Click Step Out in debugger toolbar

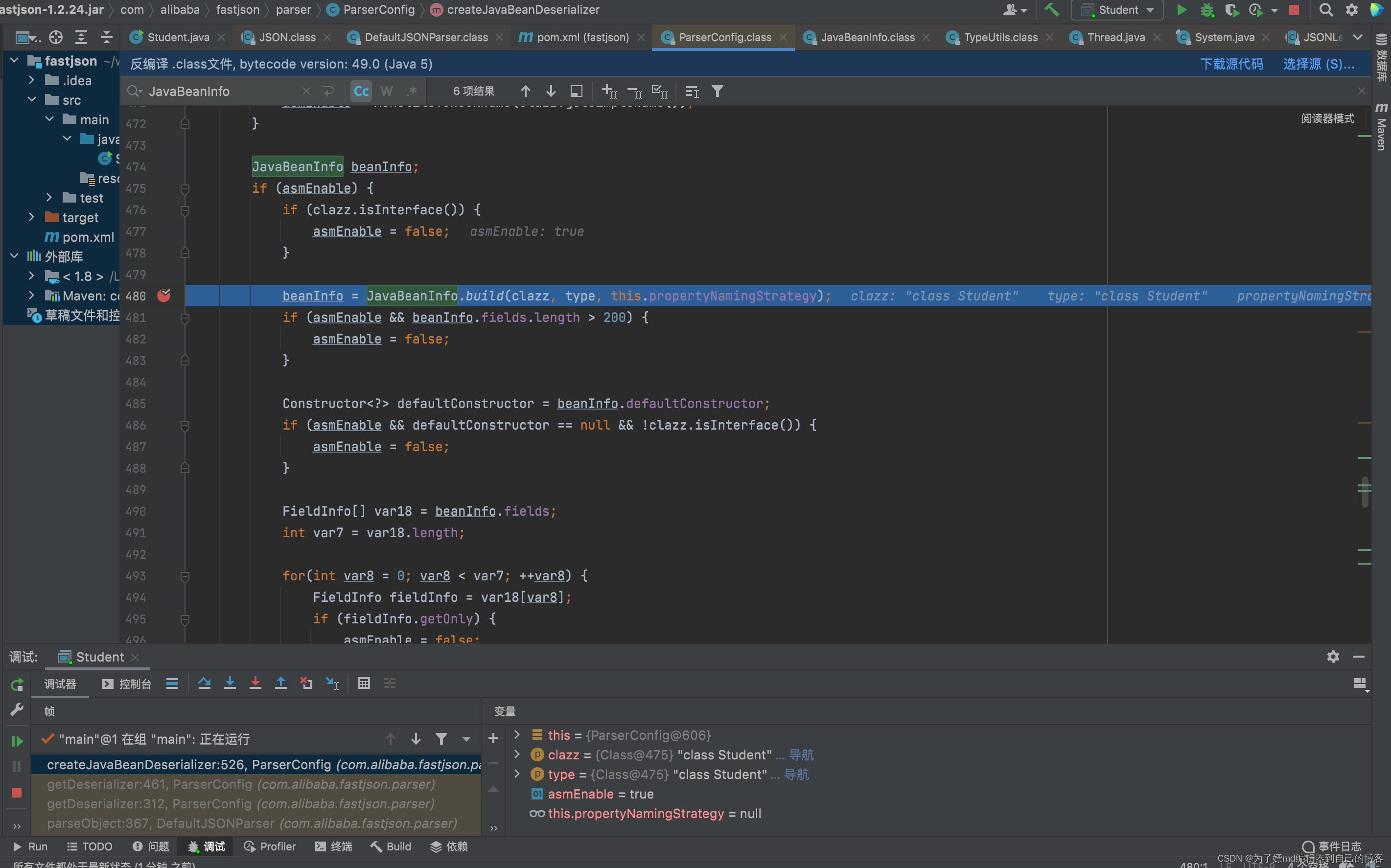point(281,683)
